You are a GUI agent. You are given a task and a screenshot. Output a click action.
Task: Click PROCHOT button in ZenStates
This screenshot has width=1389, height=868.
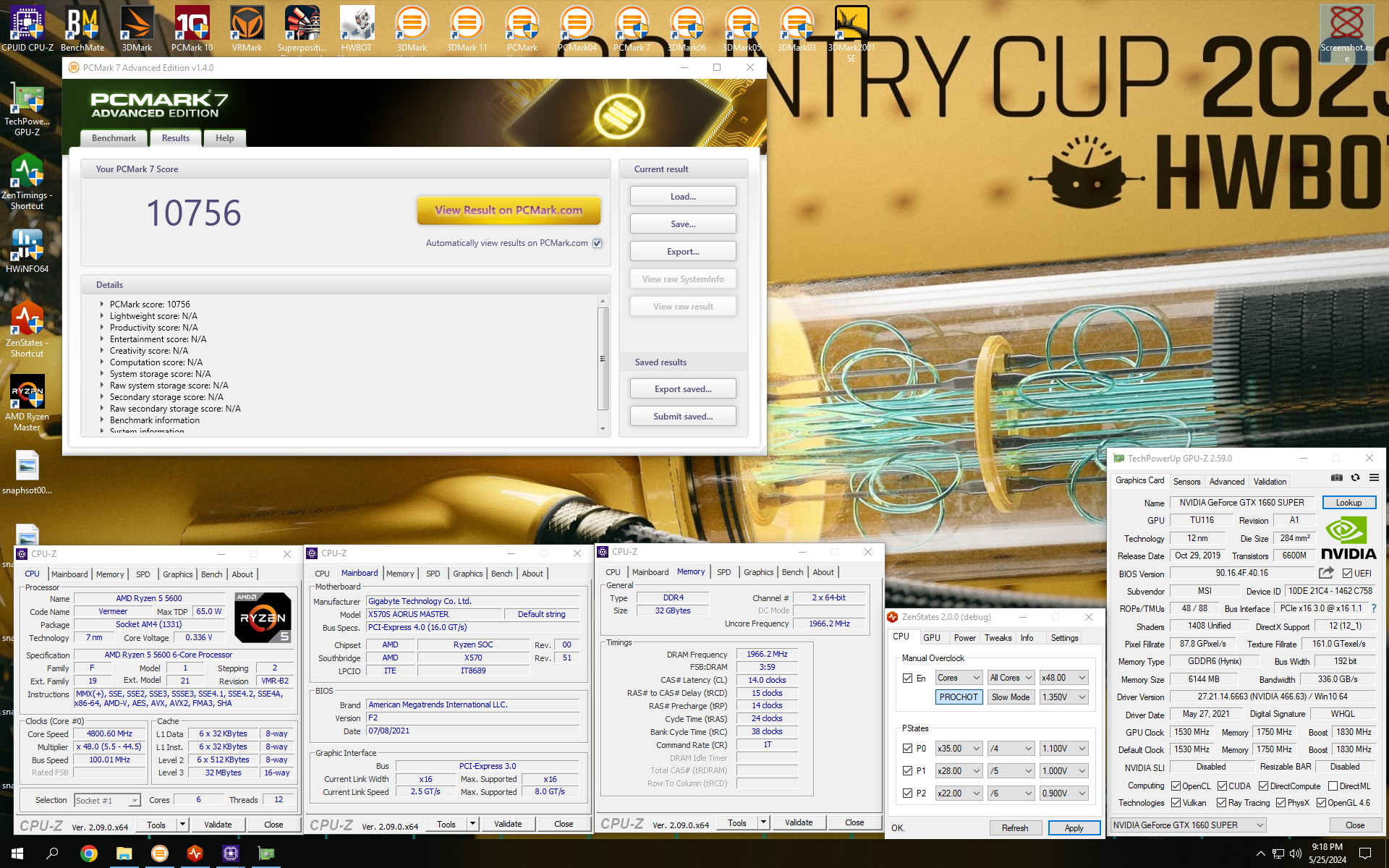959,697
